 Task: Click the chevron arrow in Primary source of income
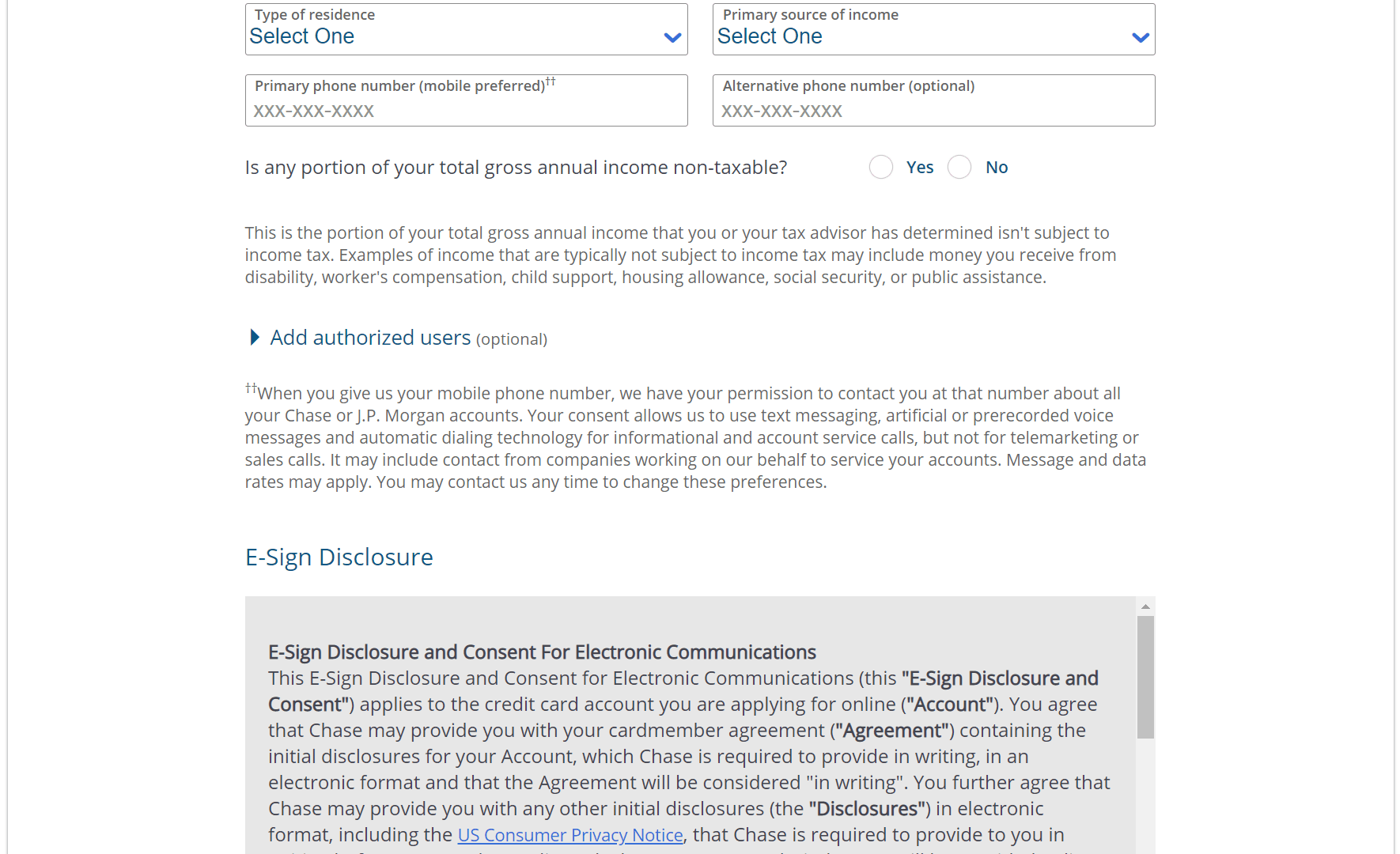(1140, 37)
